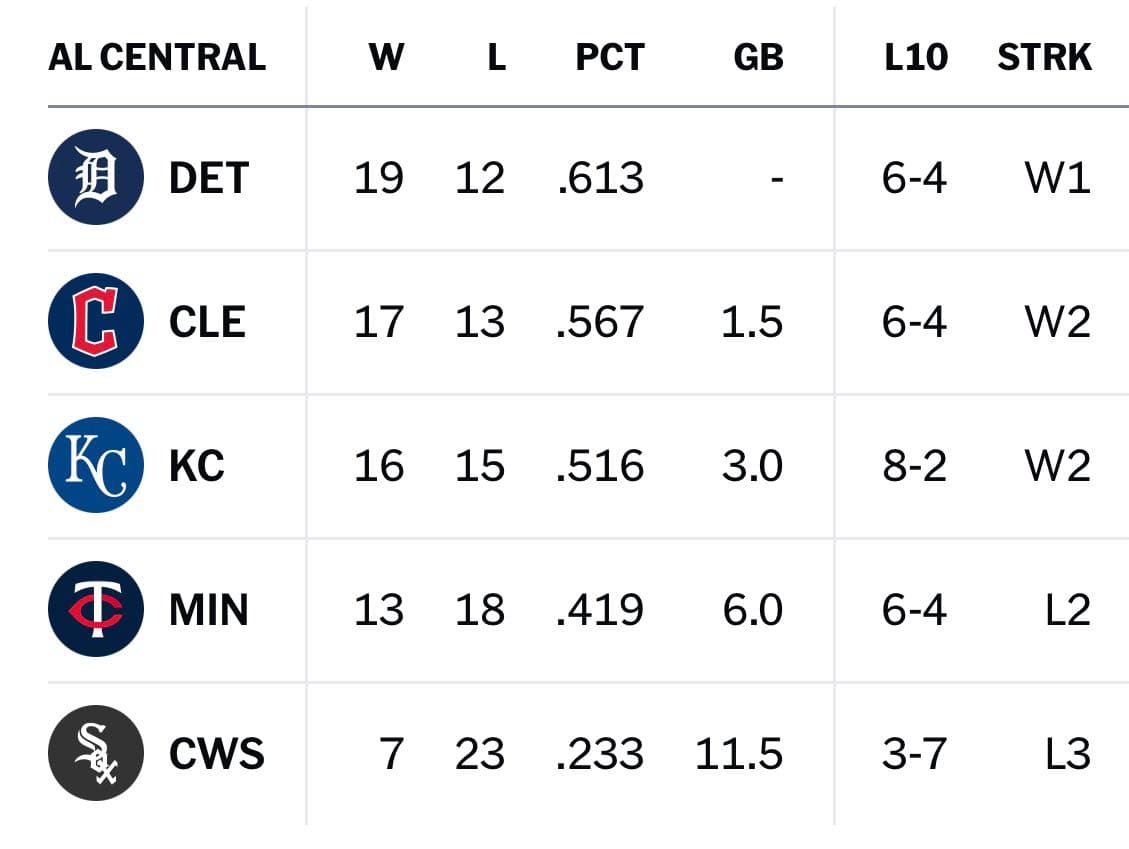Sort by the GB column header
Screen dimensions: 1129x849
758,58
